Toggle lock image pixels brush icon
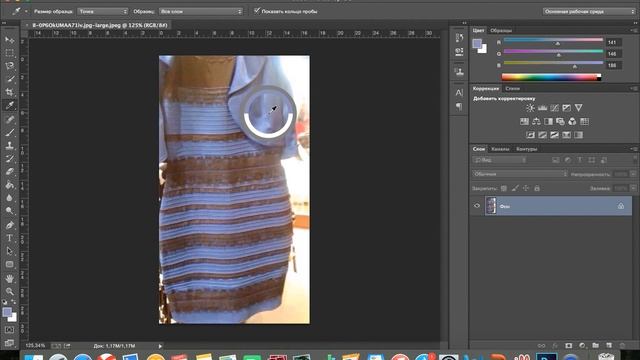The width and height of the screenshot is (640, 360). (x=515, y=188)
